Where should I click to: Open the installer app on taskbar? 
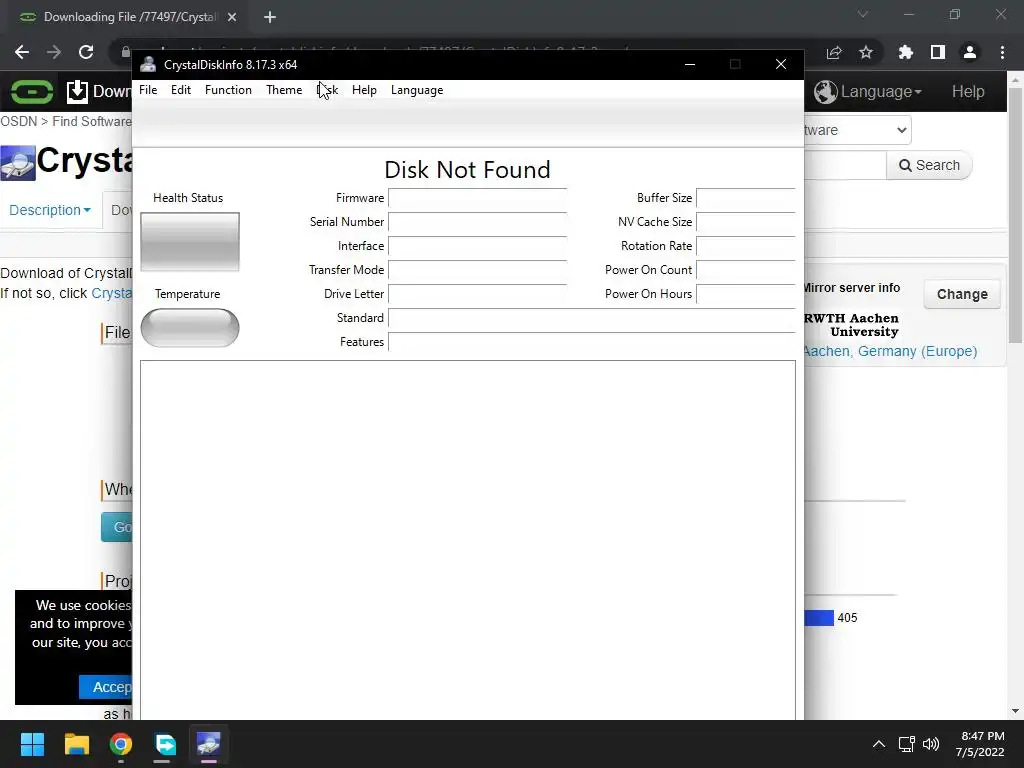click(165, 744)
